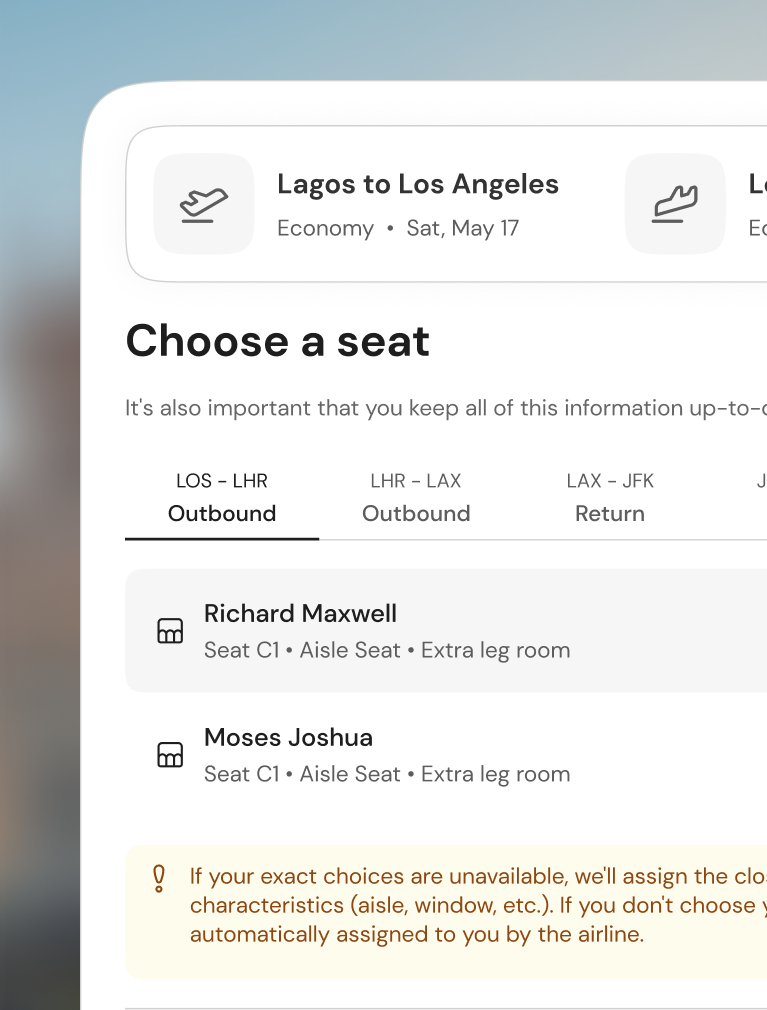Viewport: 767px width, 1010px height.
Task: Click the Lagos to Los Angeles flight title
Action: pyautogui.click(x=418, y=184)
